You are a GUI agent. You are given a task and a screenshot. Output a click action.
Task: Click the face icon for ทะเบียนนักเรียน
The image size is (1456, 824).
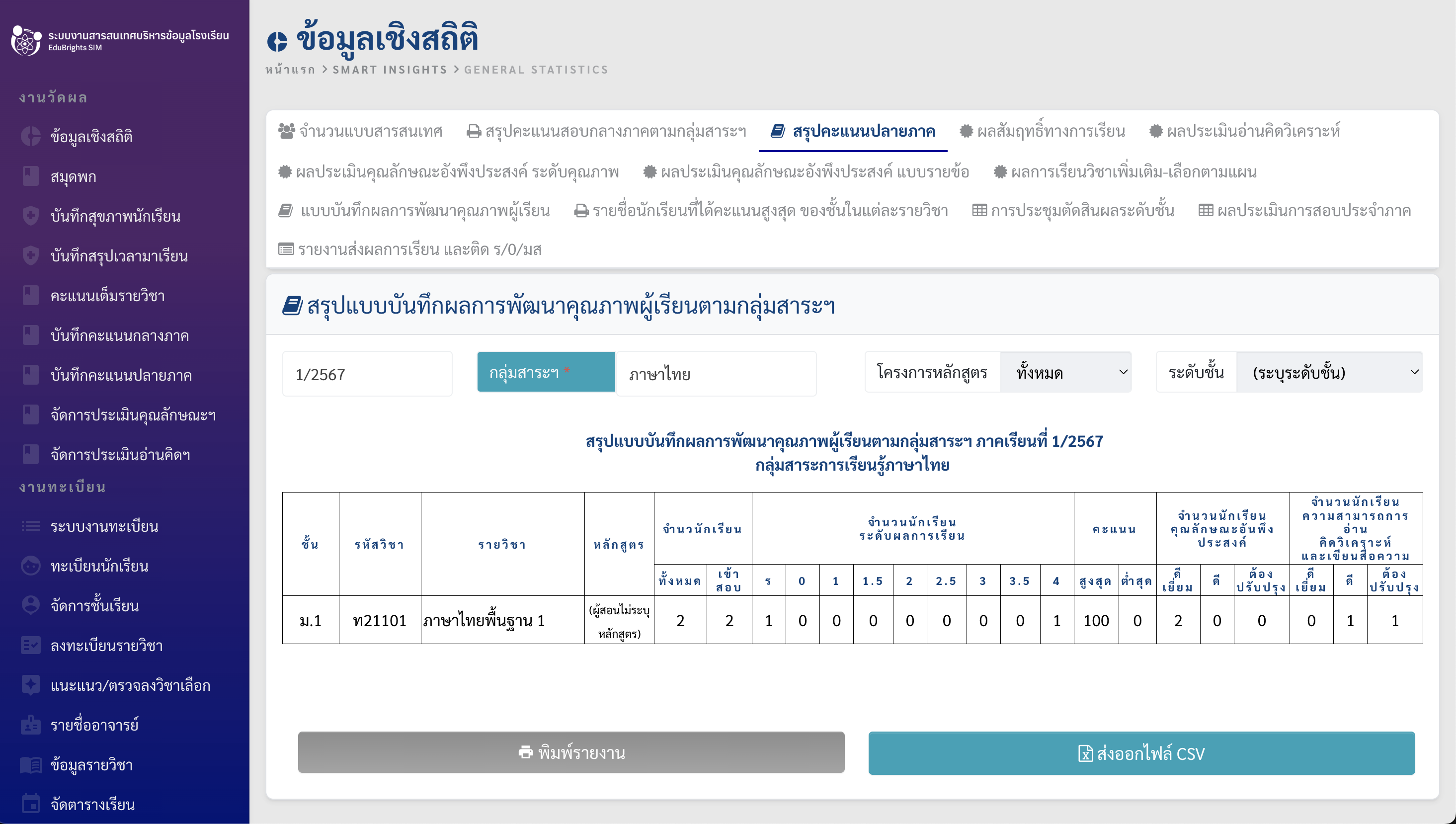[x=30, y=566]
